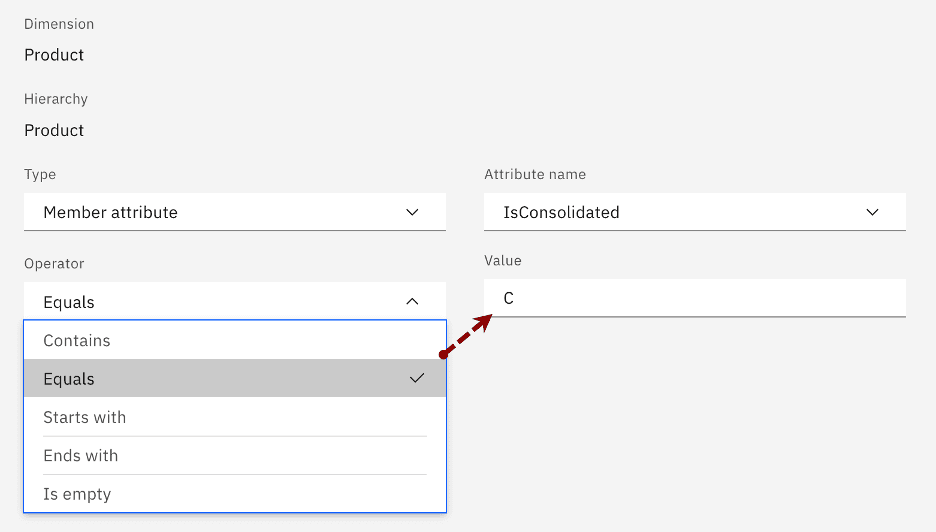Click the Attribute name label

point(535,174)
